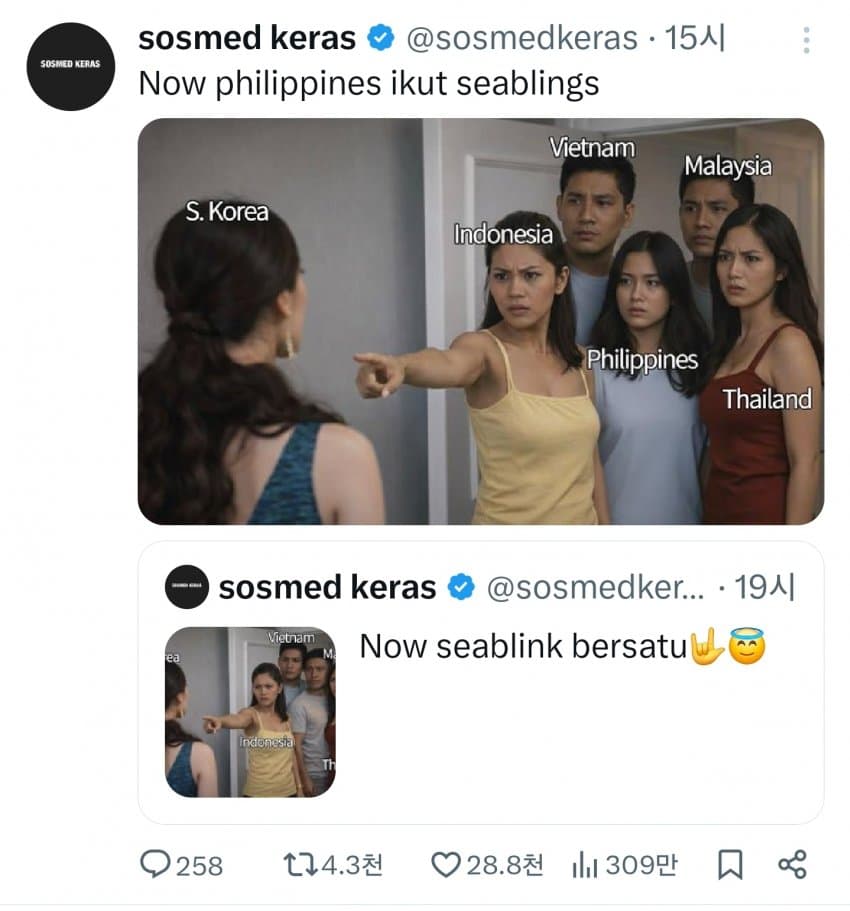The height and width of the screenshot is (911, 850).
Task: Like the tweet with heart icon
Action: coord(445,864)
